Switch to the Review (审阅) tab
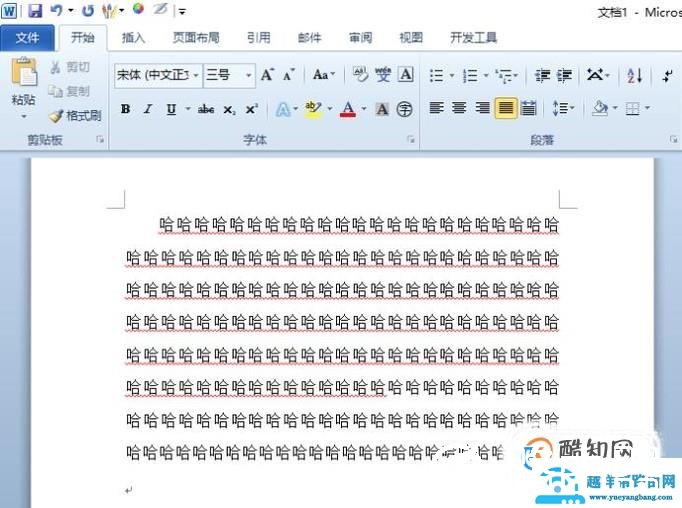 pos(361,38)
